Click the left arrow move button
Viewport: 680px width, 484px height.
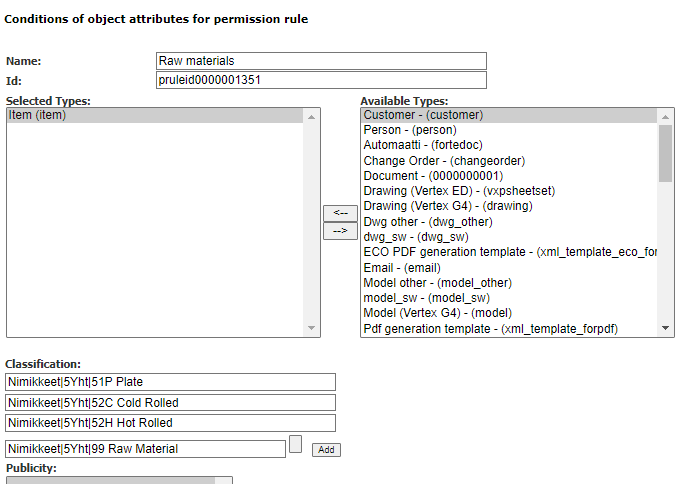coord(339,213)
